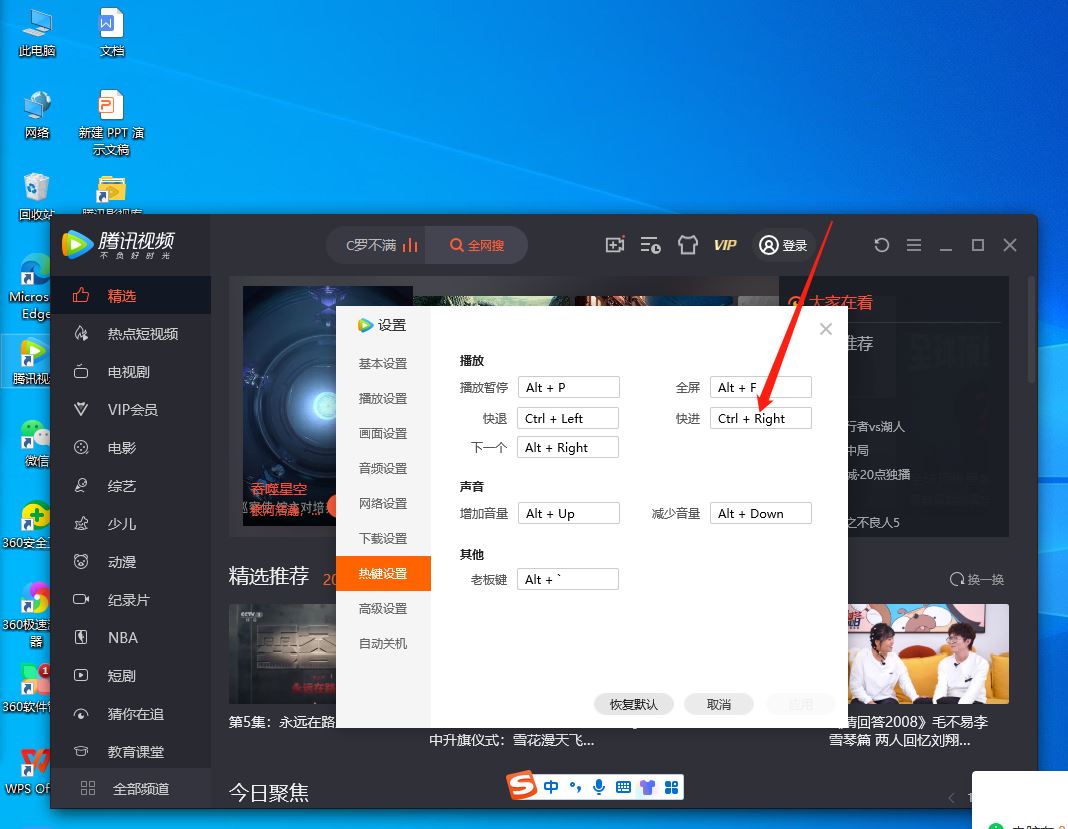Open the 自动关机 tab
This screenshot has width=1068, height=829.
383,643
